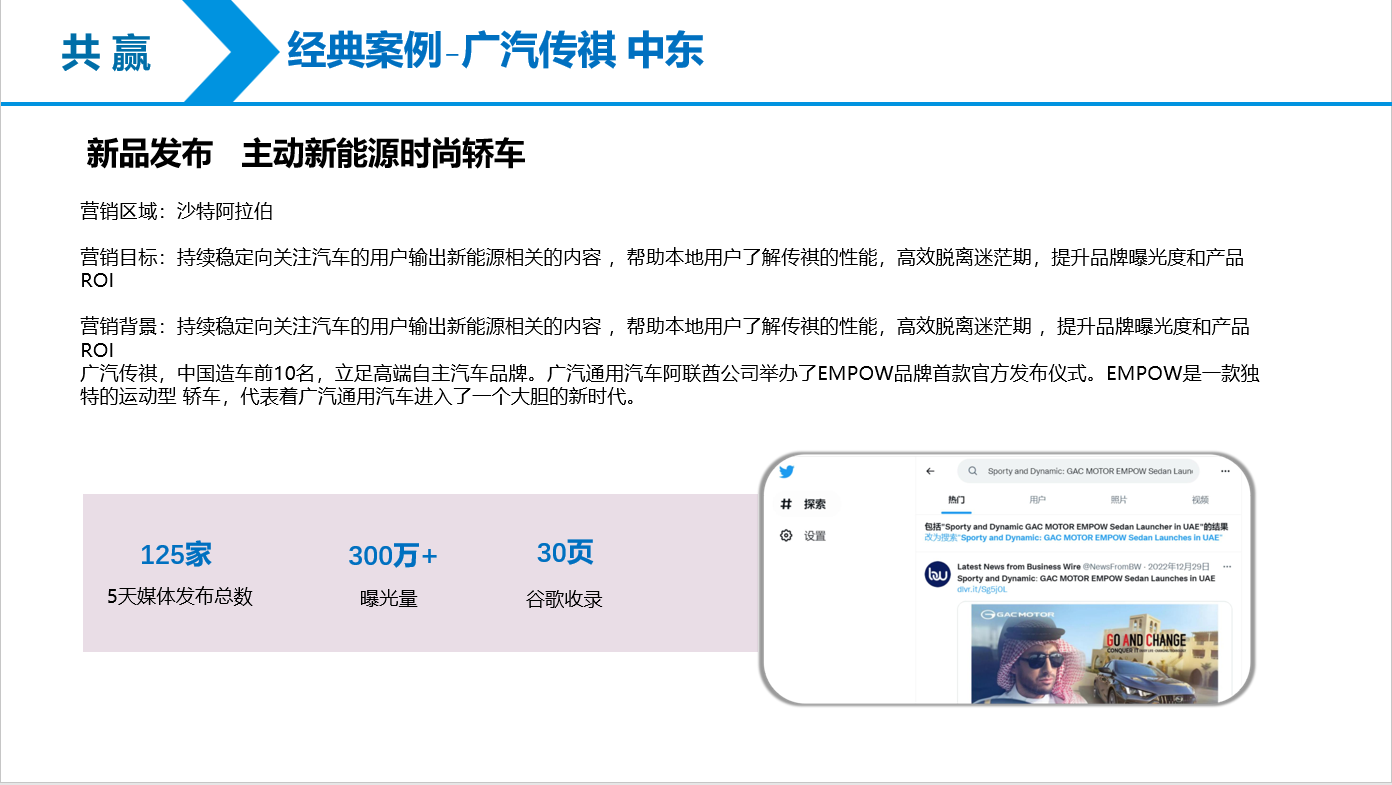The width and height of the screenshot is (1392, 785).
Task: Click the 营销区域：沙特阿拉伯 line
Action: pyautogui.click(x=177, y=211)
